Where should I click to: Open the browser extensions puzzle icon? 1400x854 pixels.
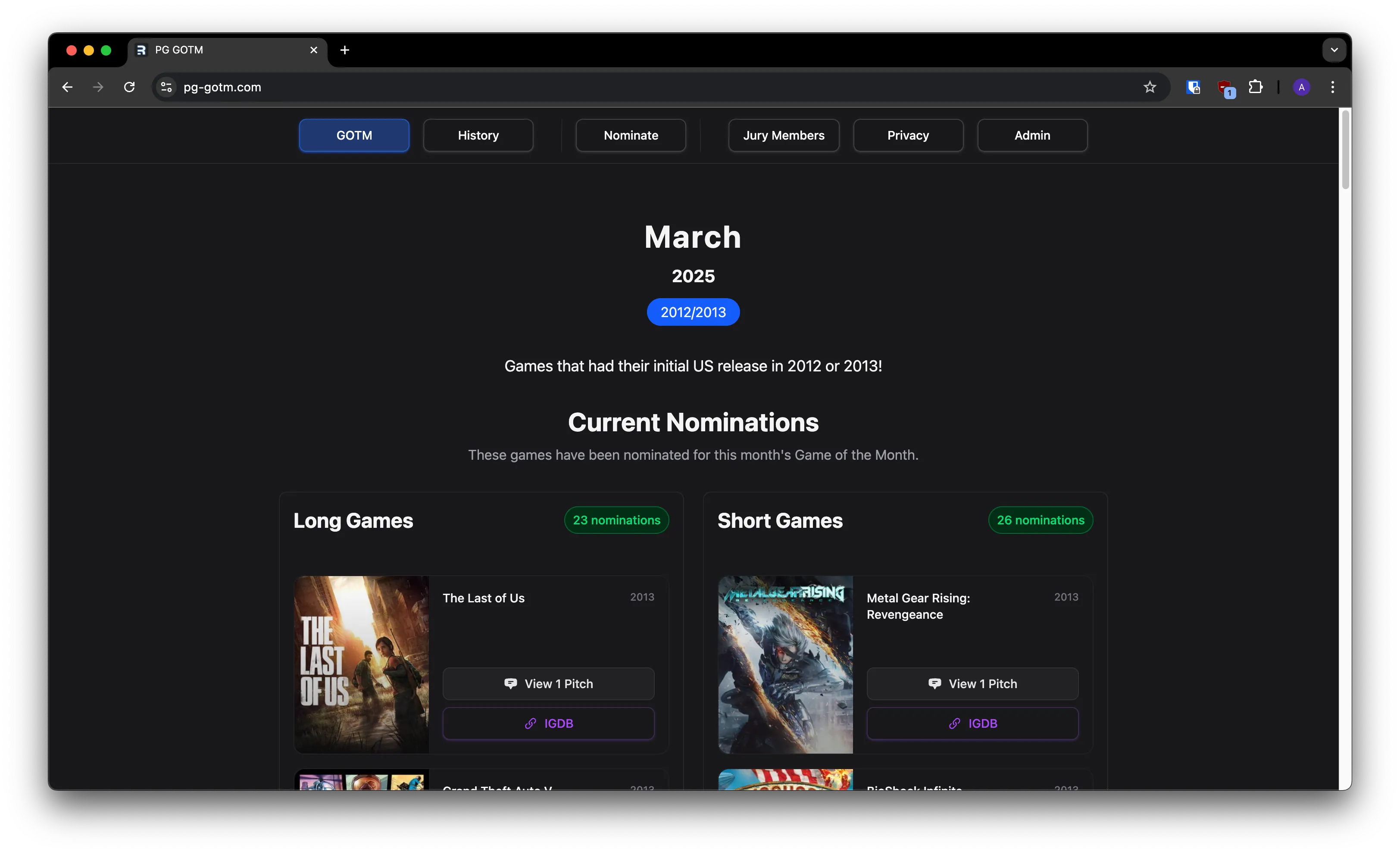coord(1256,87)
